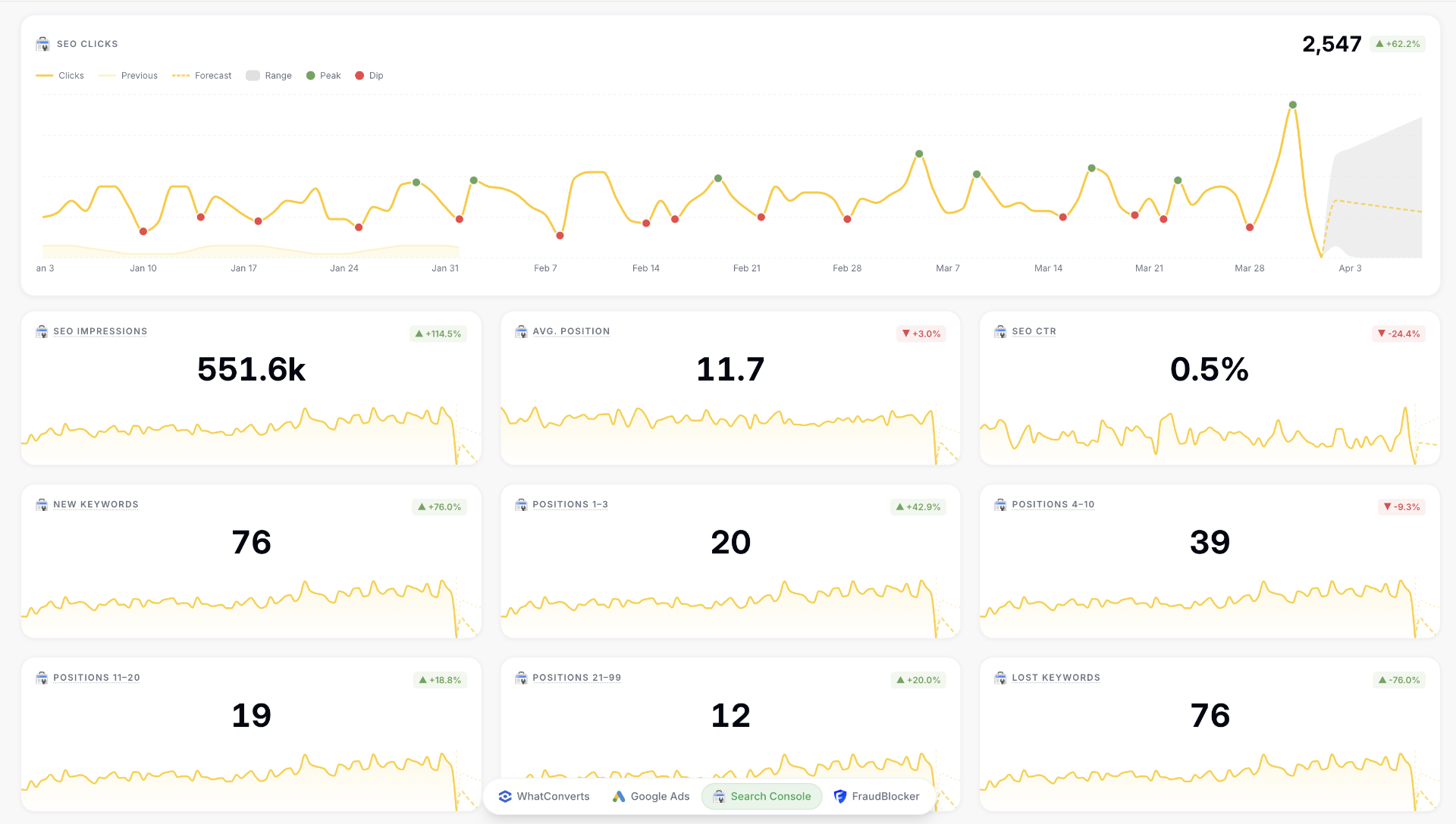1456x824 pixels.
Task: Click the icon next to Avg. Position
Action: 521,331
